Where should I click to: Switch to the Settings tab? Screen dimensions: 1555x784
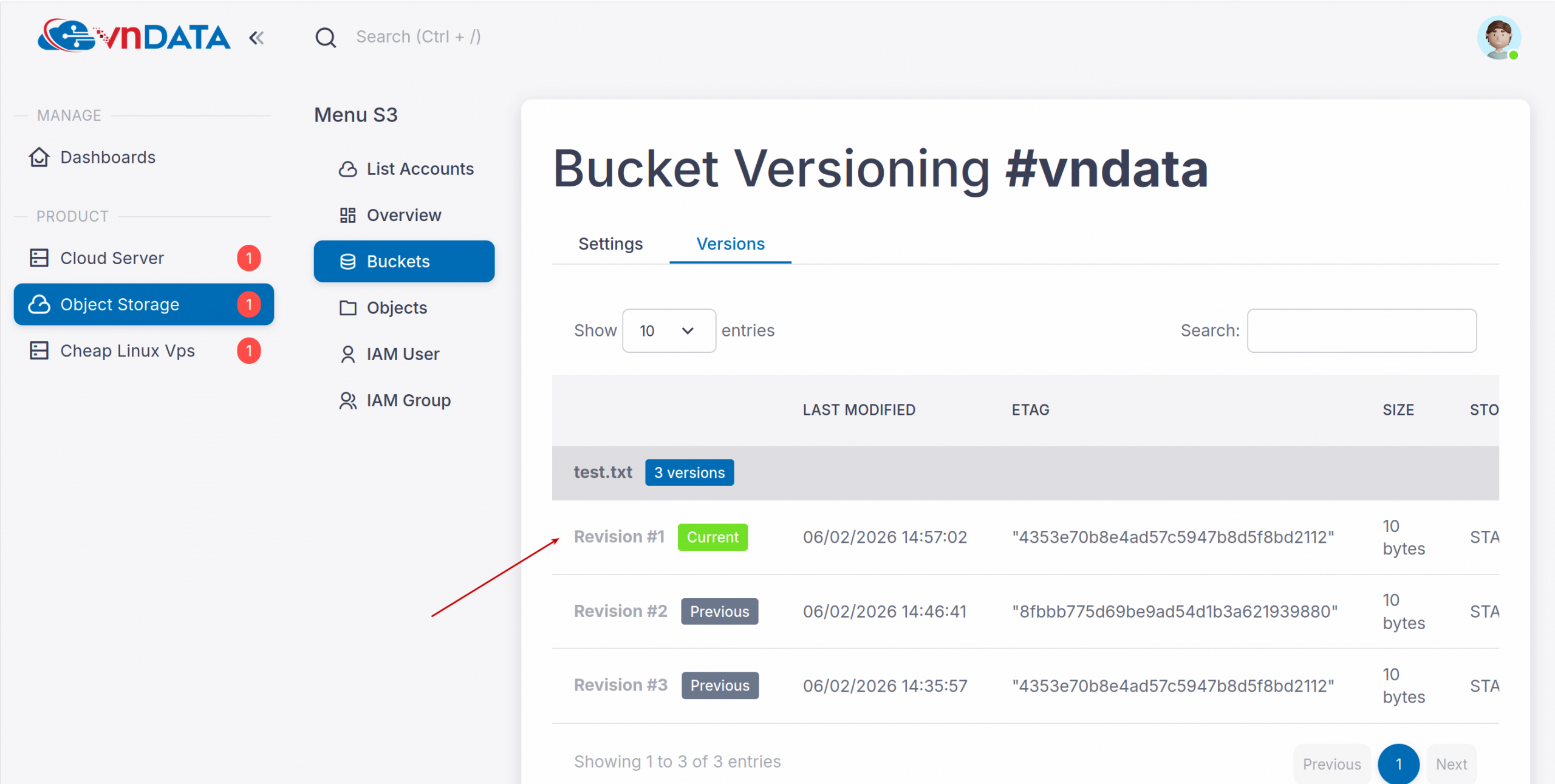610,244
